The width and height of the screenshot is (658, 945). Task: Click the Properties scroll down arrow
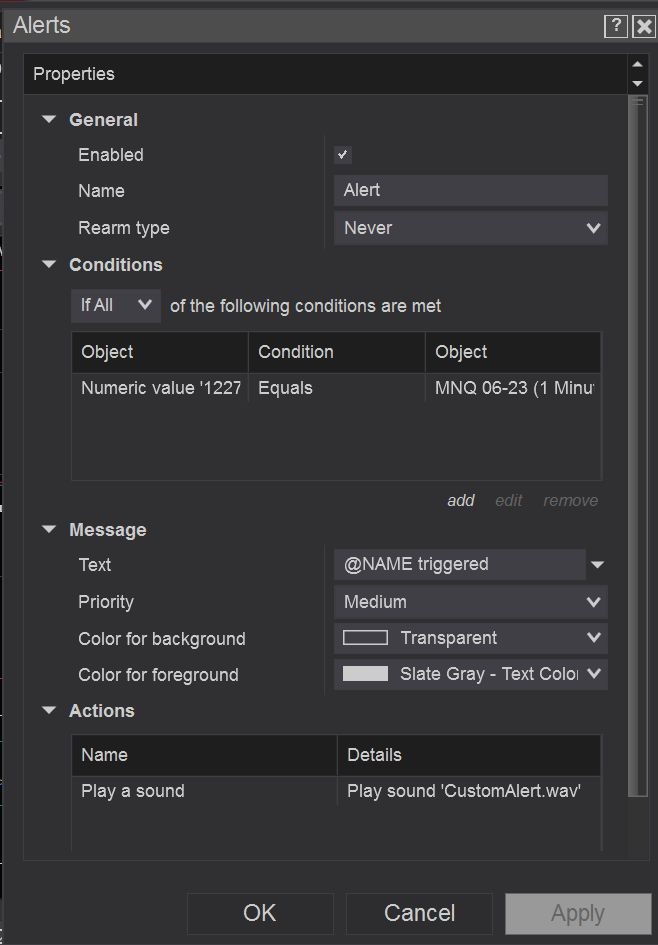[637, 84]
